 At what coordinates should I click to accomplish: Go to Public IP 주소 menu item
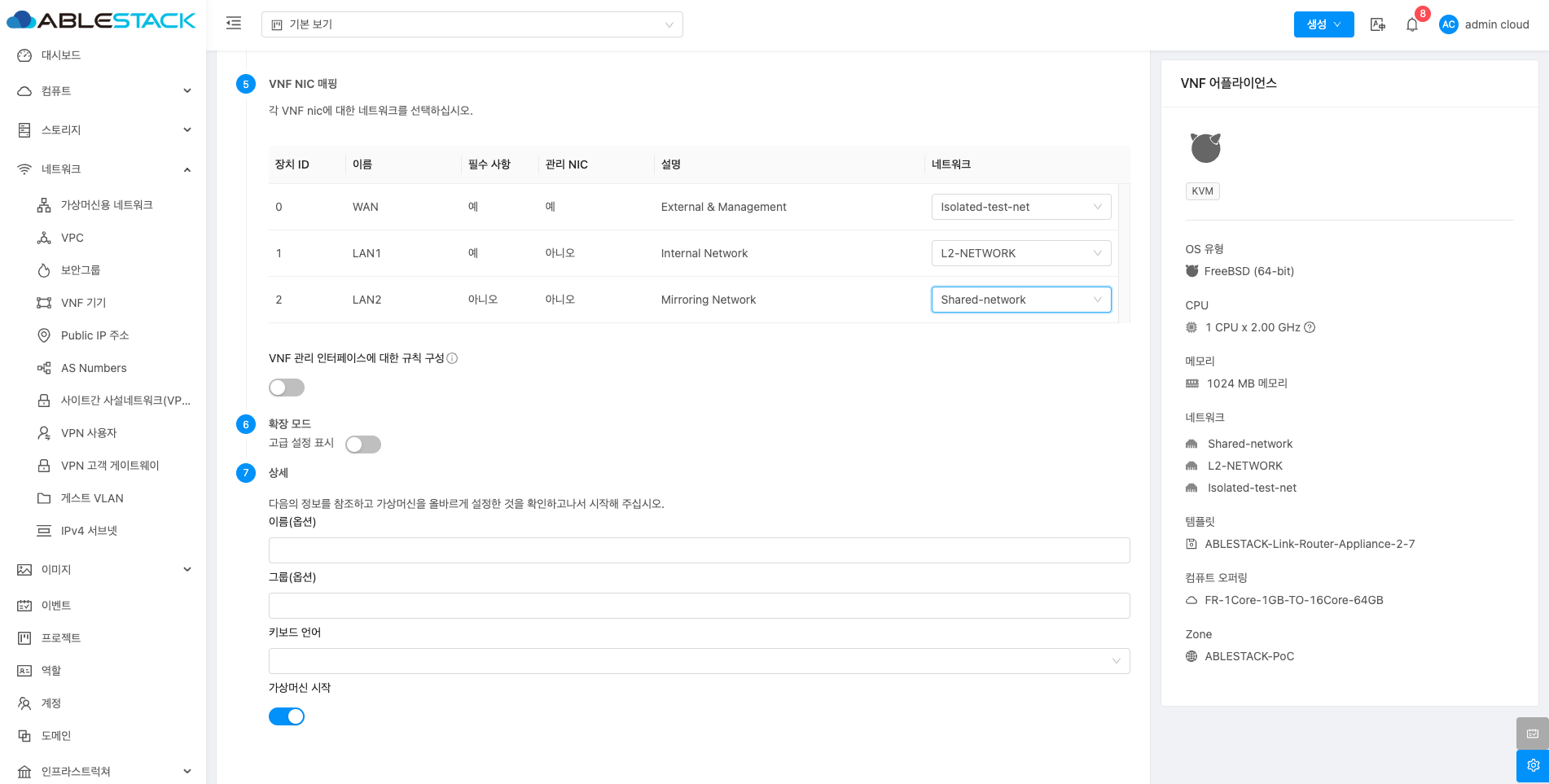(x=94, y=335)
